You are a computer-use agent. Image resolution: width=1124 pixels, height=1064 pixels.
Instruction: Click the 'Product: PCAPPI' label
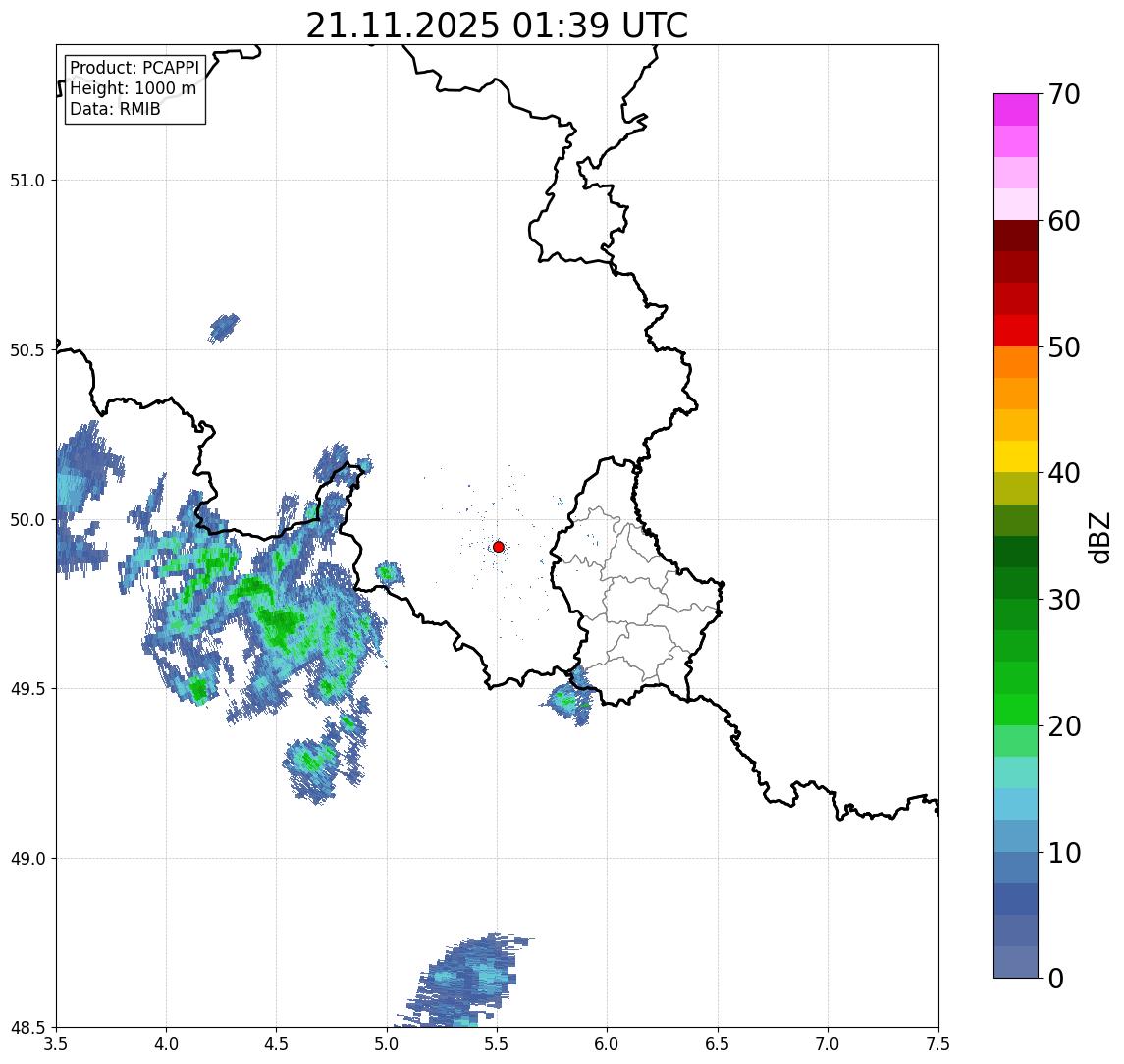pyautogui.click(x=134, y=68)
